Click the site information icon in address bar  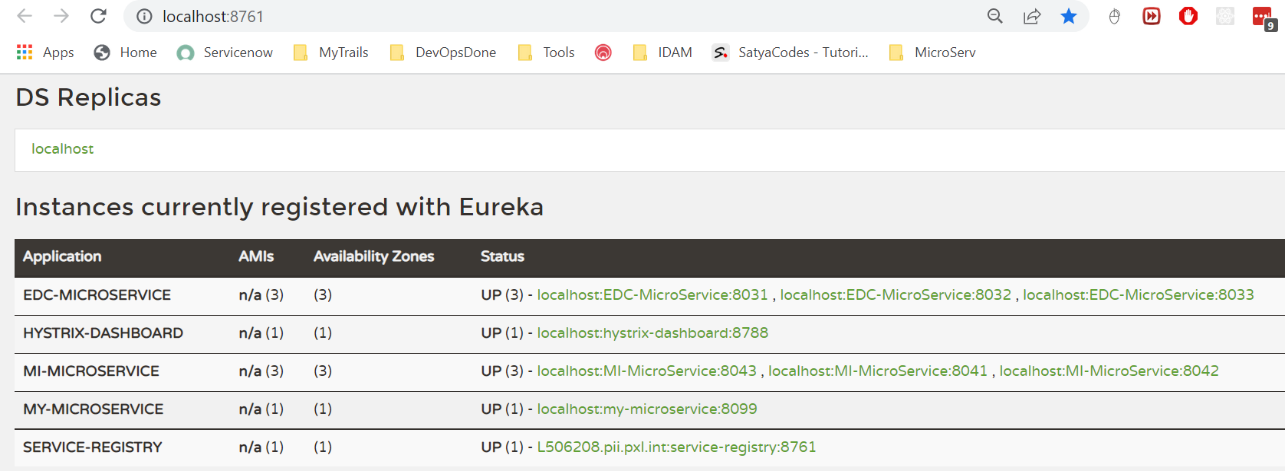144,17
